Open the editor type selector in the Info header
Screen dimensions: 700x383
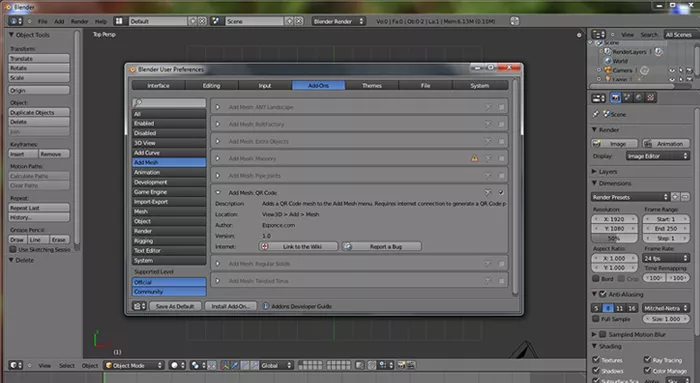tap(15, 21)
